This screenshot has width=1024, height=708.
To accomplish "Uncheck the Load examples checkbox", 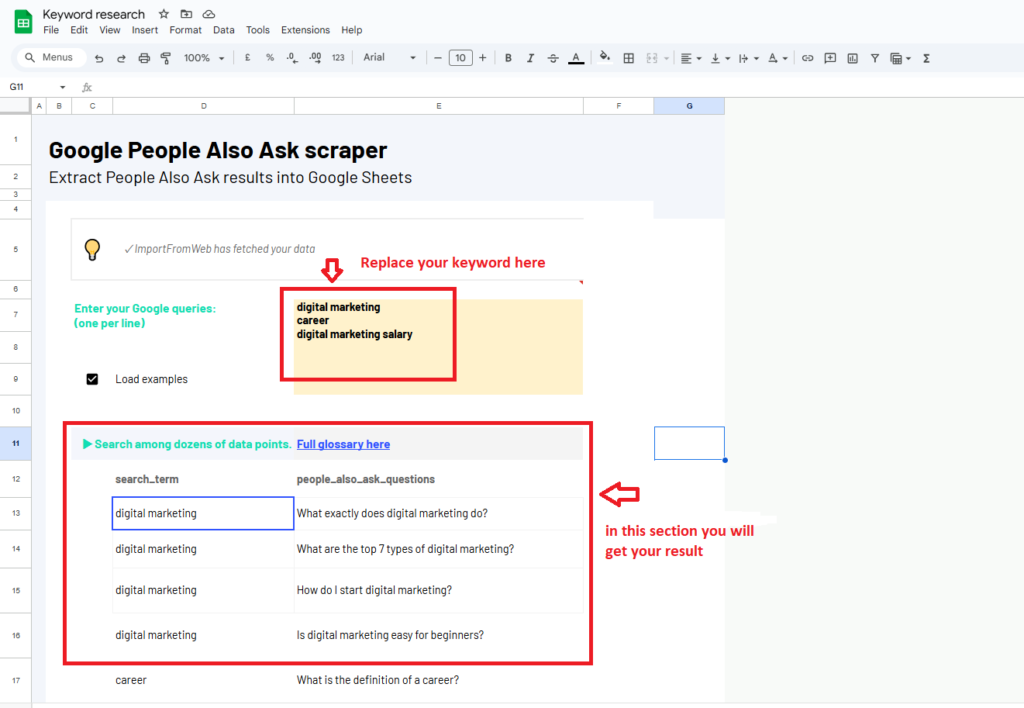I will click(92, 379).
